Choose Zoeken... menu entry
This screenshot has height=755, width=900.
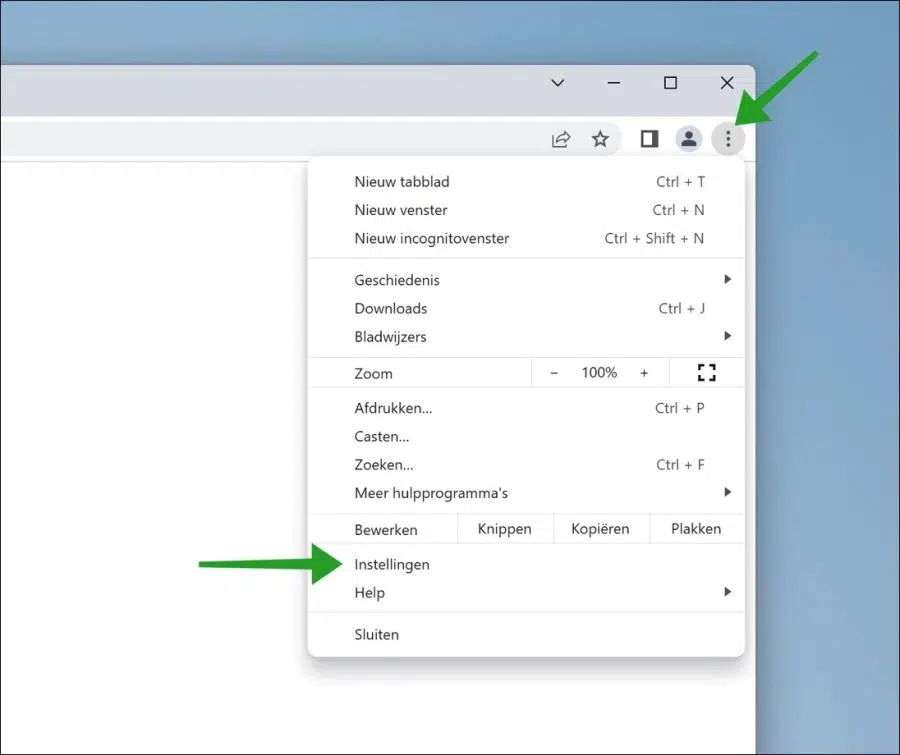click(x=526, y=464)
